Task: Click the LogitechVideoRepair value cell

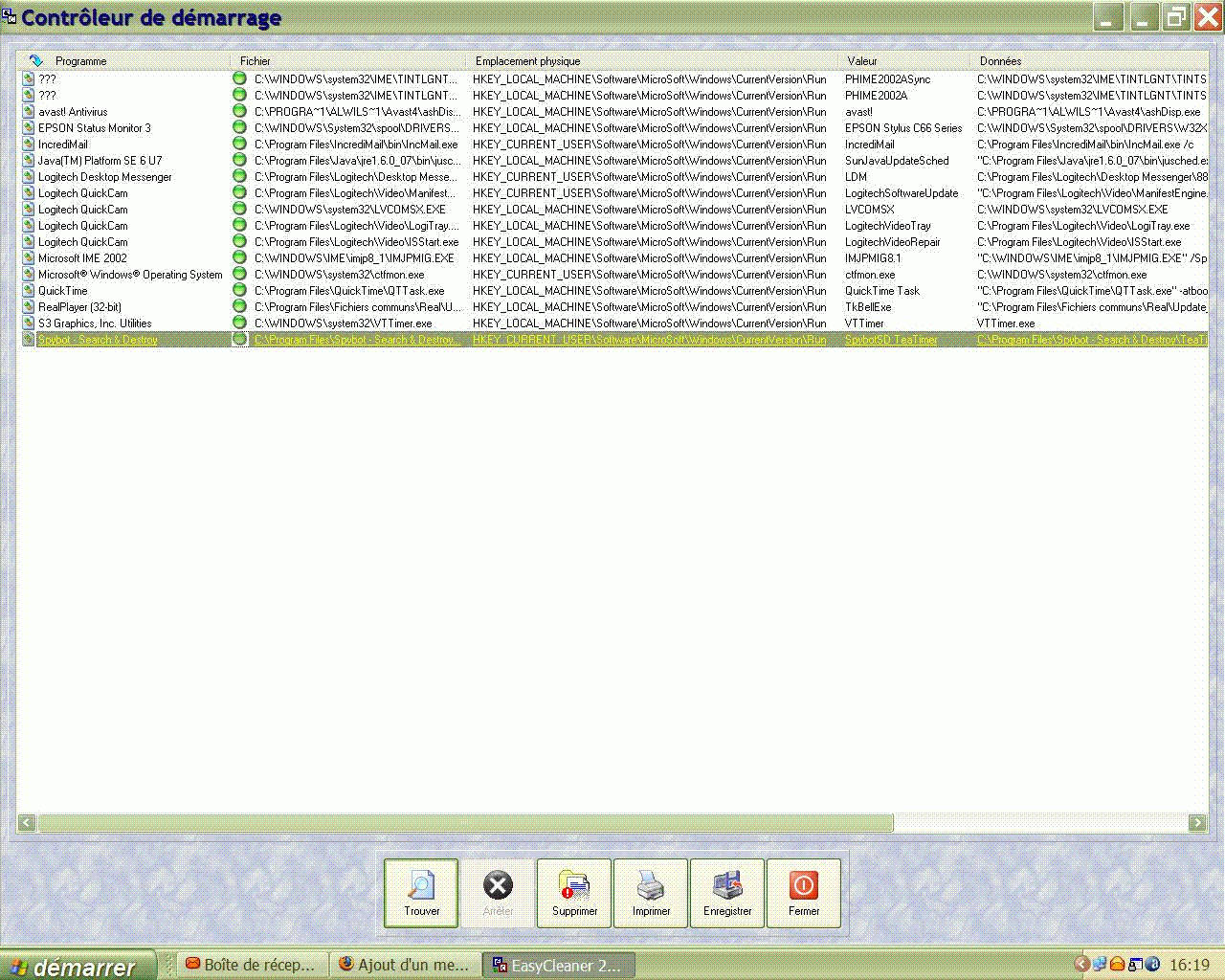Action: (892, 242)
